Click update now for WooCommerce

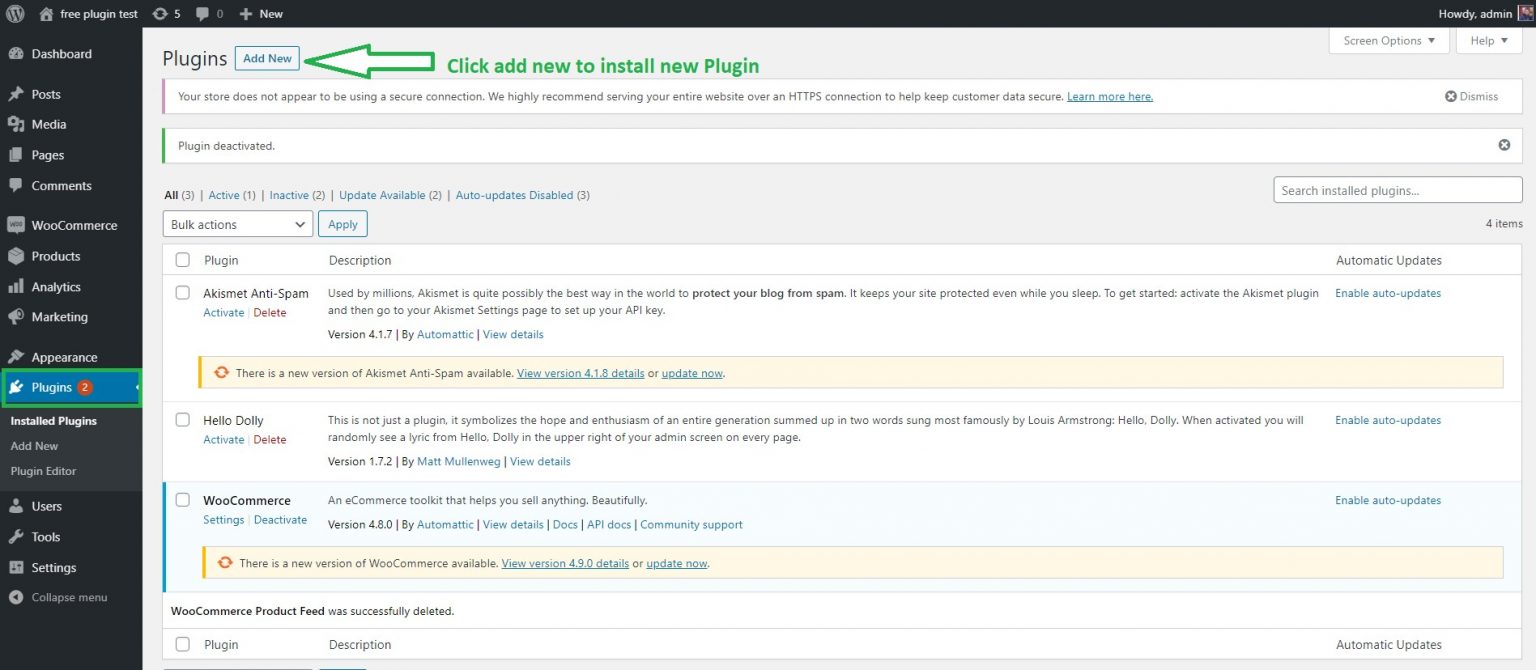click(x=676, y=563)
